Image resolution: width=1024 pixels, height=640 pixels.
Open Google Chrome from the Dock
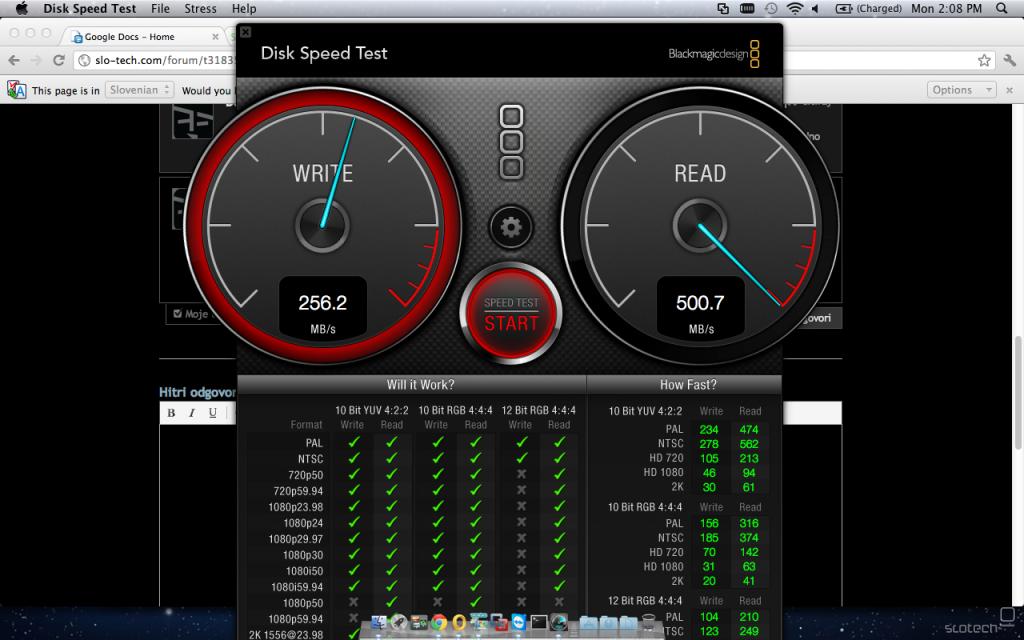[x=439, y=622]
